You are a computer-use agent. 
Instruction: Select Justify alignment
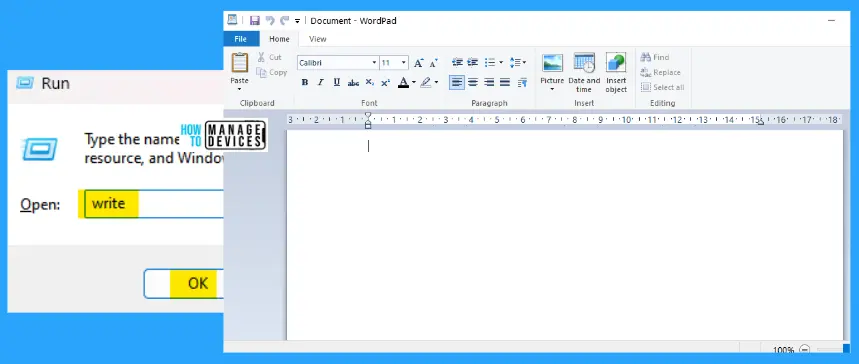pyautogui.click(x=505, y=83)
